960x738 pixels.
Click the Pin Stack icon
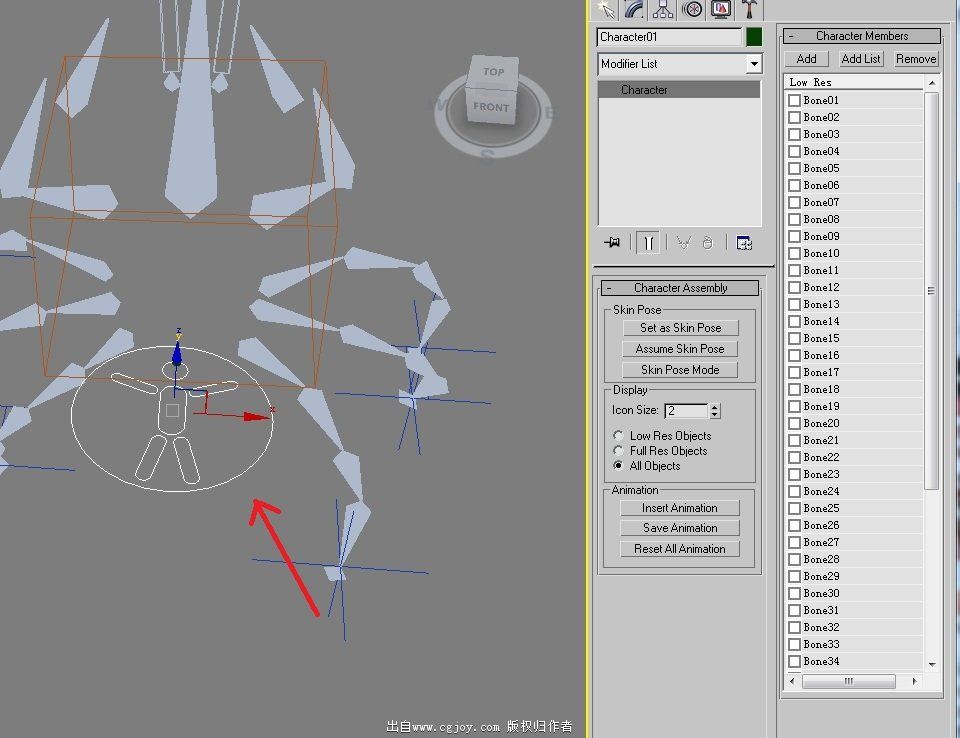pyautogui.click(x=612, y=243)
